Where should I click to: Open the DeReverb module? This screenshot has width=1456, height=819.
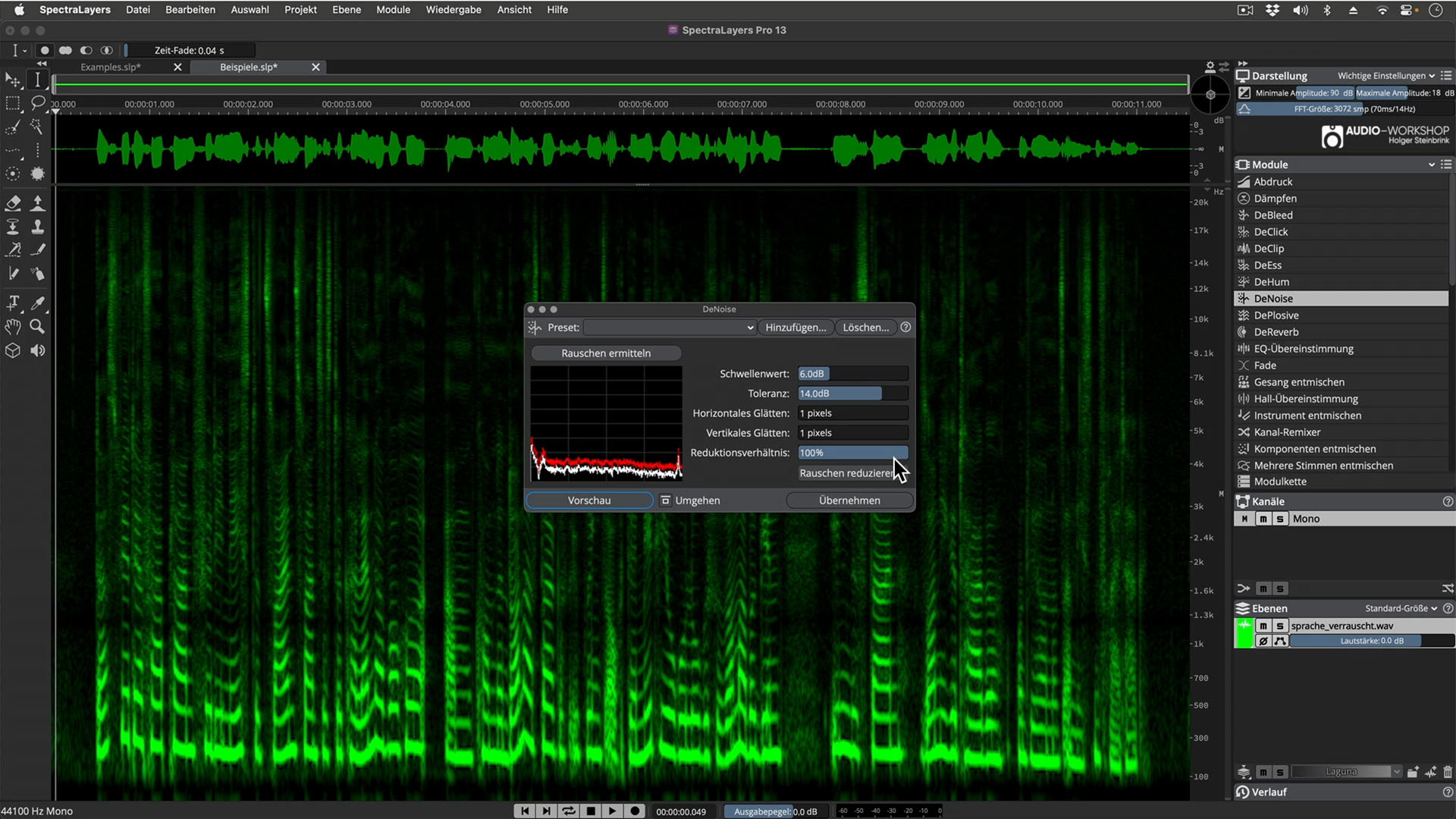pyautogui.click(x=1341, y=332)
